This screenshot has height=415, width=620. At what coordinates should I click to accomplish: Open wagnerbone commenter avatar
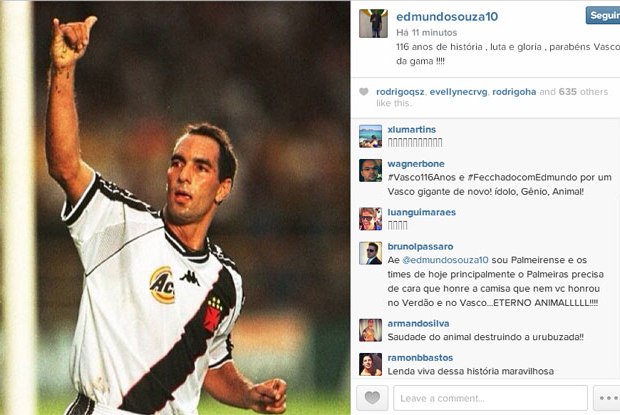click(370, 170)
